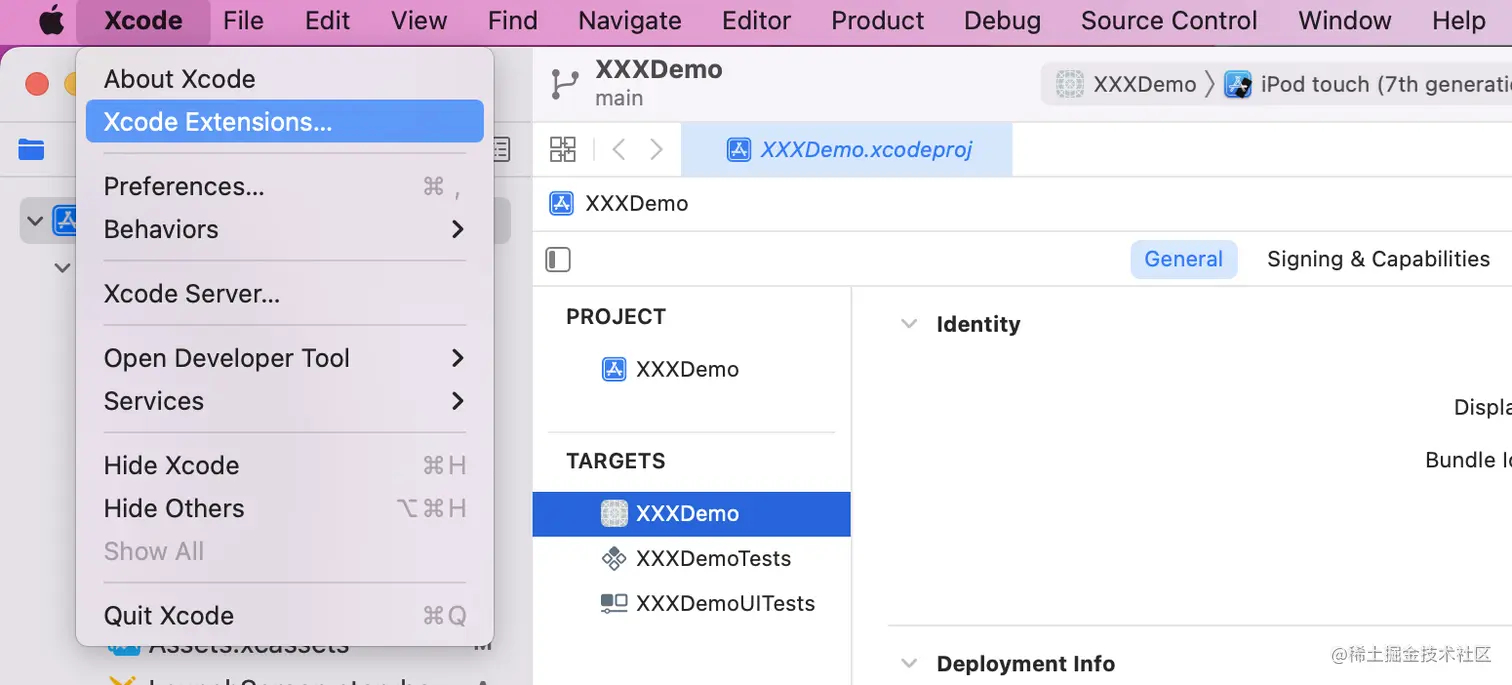Go back with the left chevron
The width and height of the screenshot is (1512, 685).
pyautogui.click(x=619, y=150)
